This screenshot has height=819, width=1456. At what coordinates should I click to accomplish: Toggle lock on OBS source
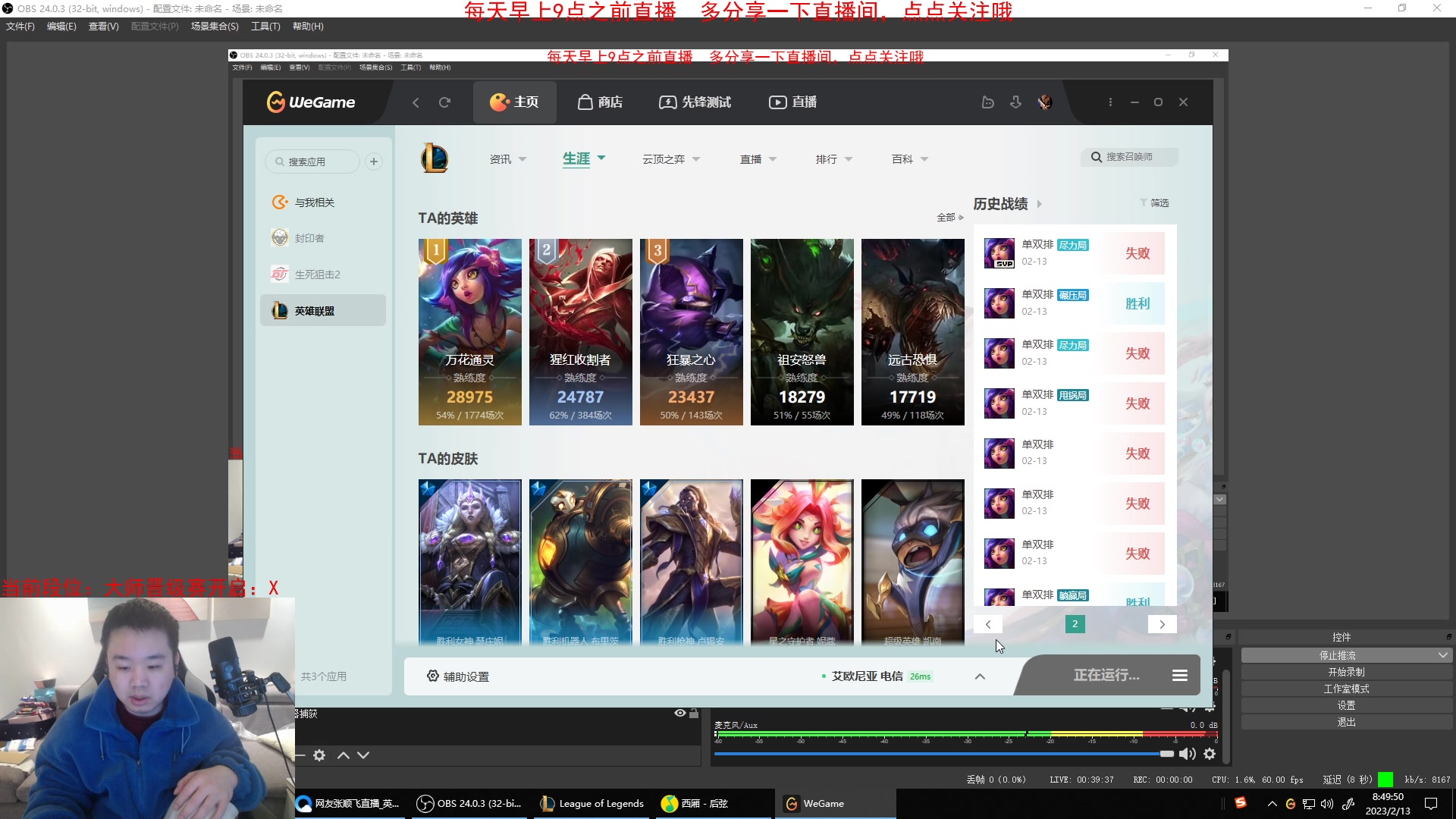(694, 713)
